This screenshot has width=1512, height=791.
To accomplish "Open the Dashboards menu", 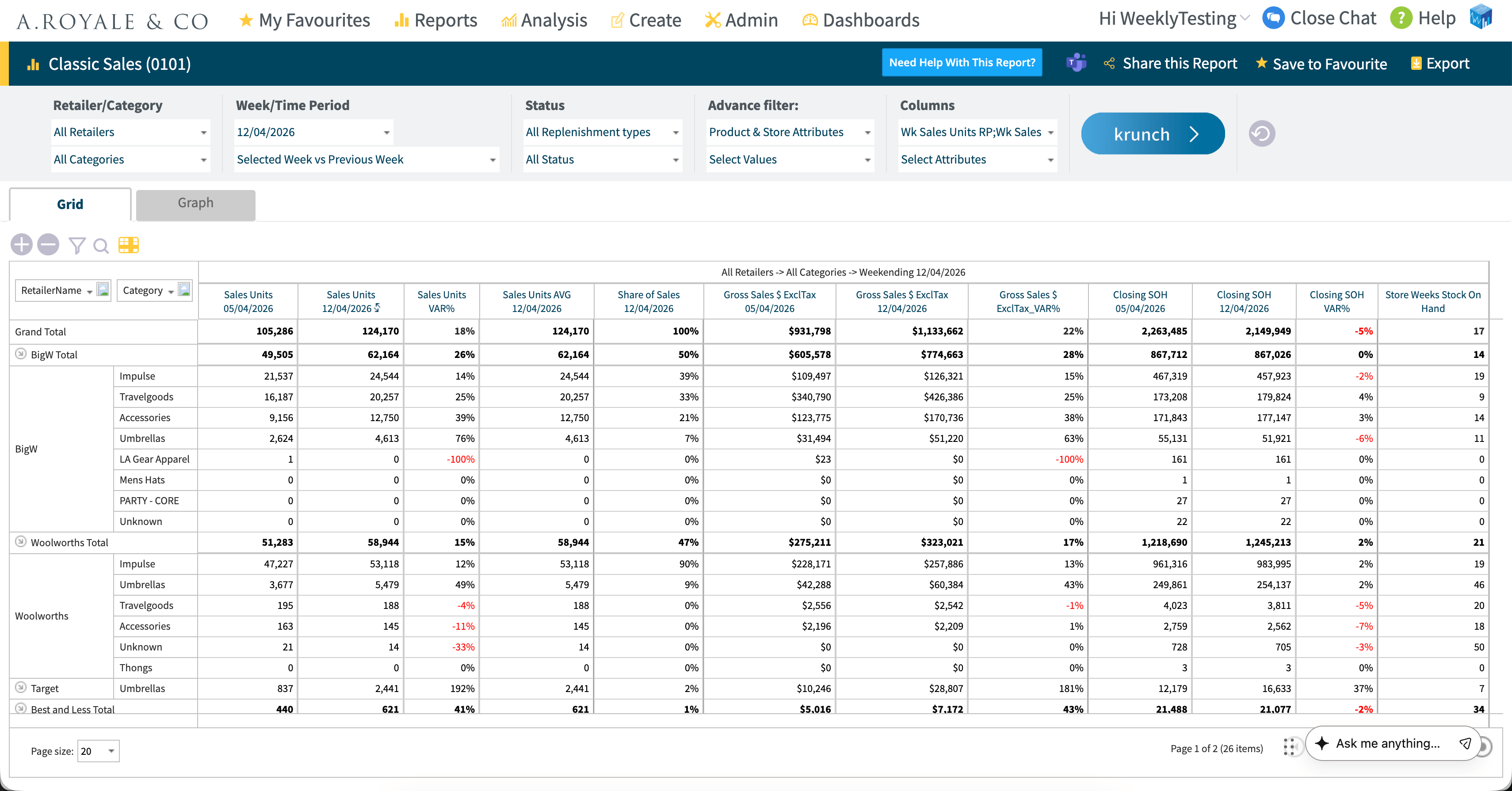I will tap(860, 20).
